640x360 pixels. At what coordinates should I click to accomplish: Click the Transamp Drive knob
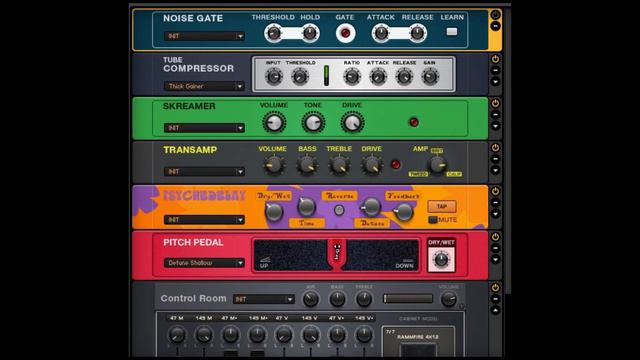coord(371,165)
